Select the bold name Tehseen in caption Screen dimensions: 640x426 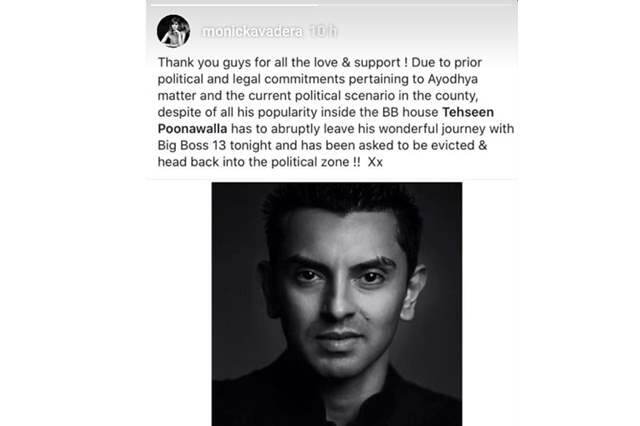tap(468, 112)
